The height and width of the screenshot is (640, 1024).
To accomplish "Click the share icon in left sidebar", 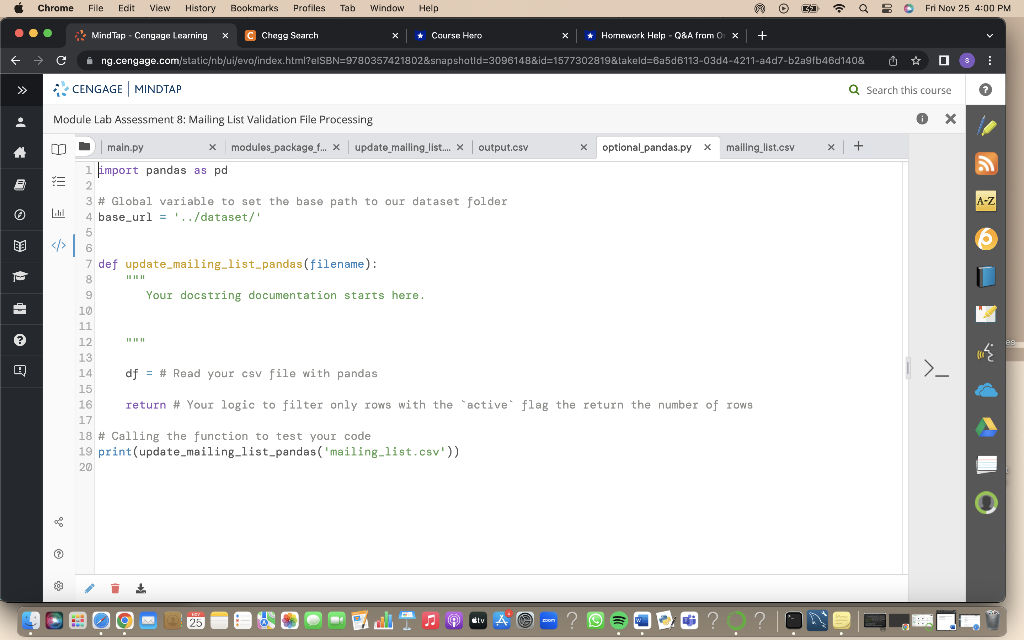I will (59, 521).
